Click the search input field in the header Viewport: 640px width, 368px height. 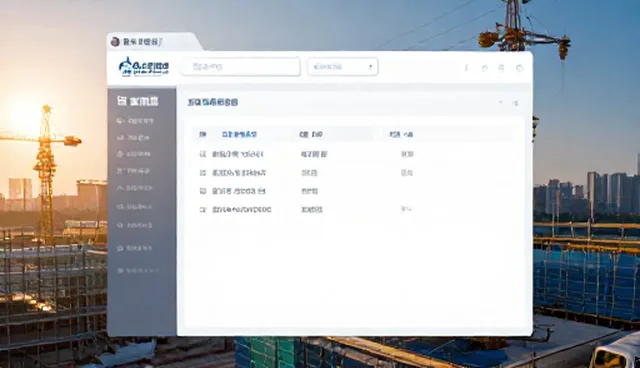coord(241,67)
